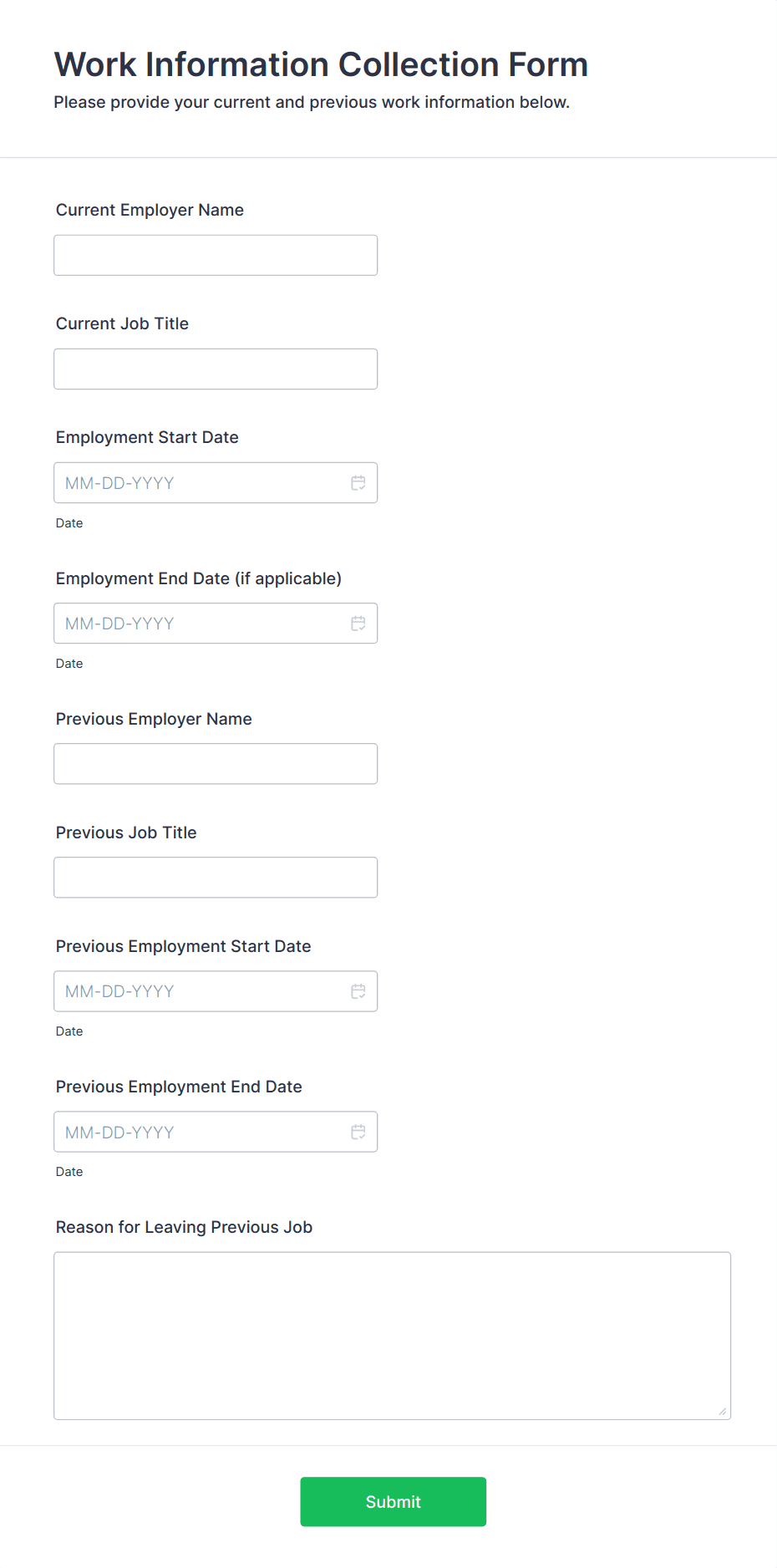
Task: Open the calendar picker for Employment End Date
Action: (358, 623)
